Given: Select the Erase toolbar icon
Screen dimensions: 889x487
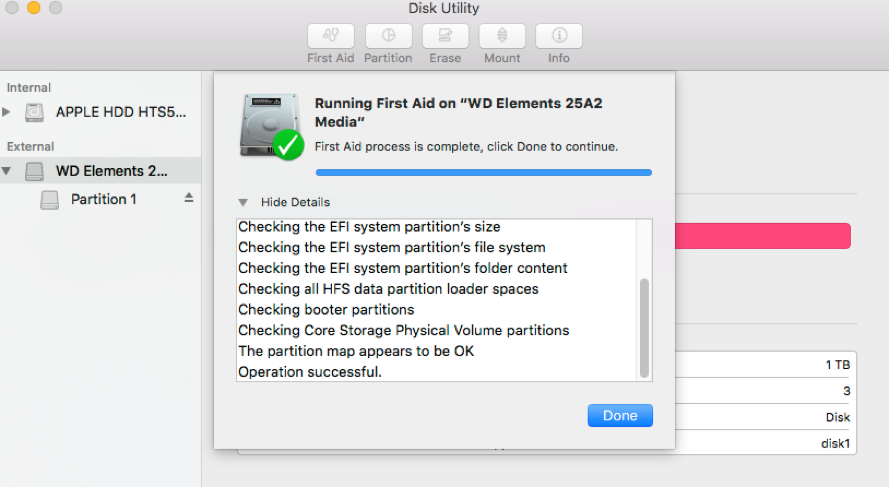Looking at the screenshot, I should pyautogui.click(x=445, y=36).
